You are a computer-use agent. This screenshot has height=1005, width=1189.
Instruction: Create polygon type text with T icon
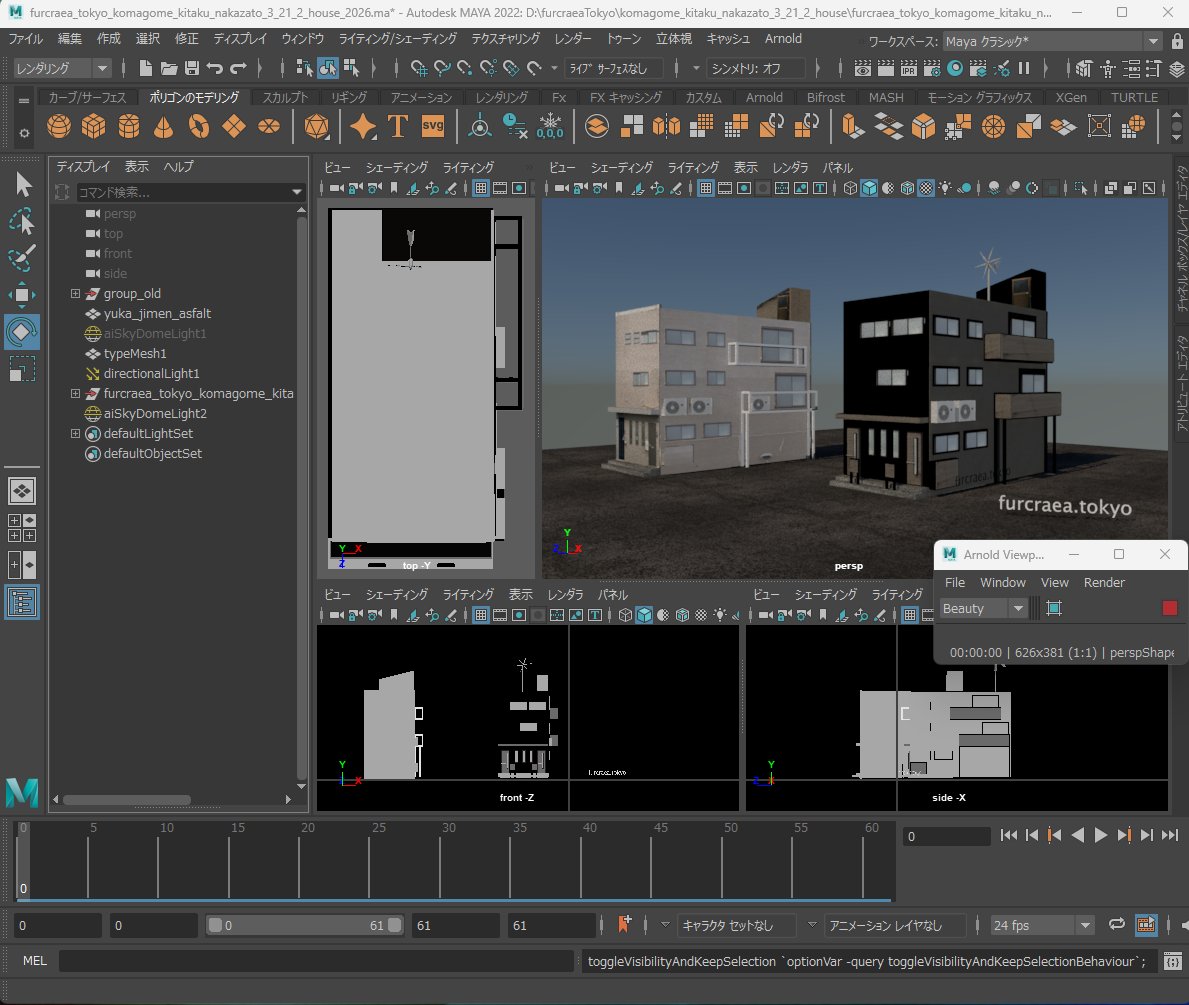(397, 127)
